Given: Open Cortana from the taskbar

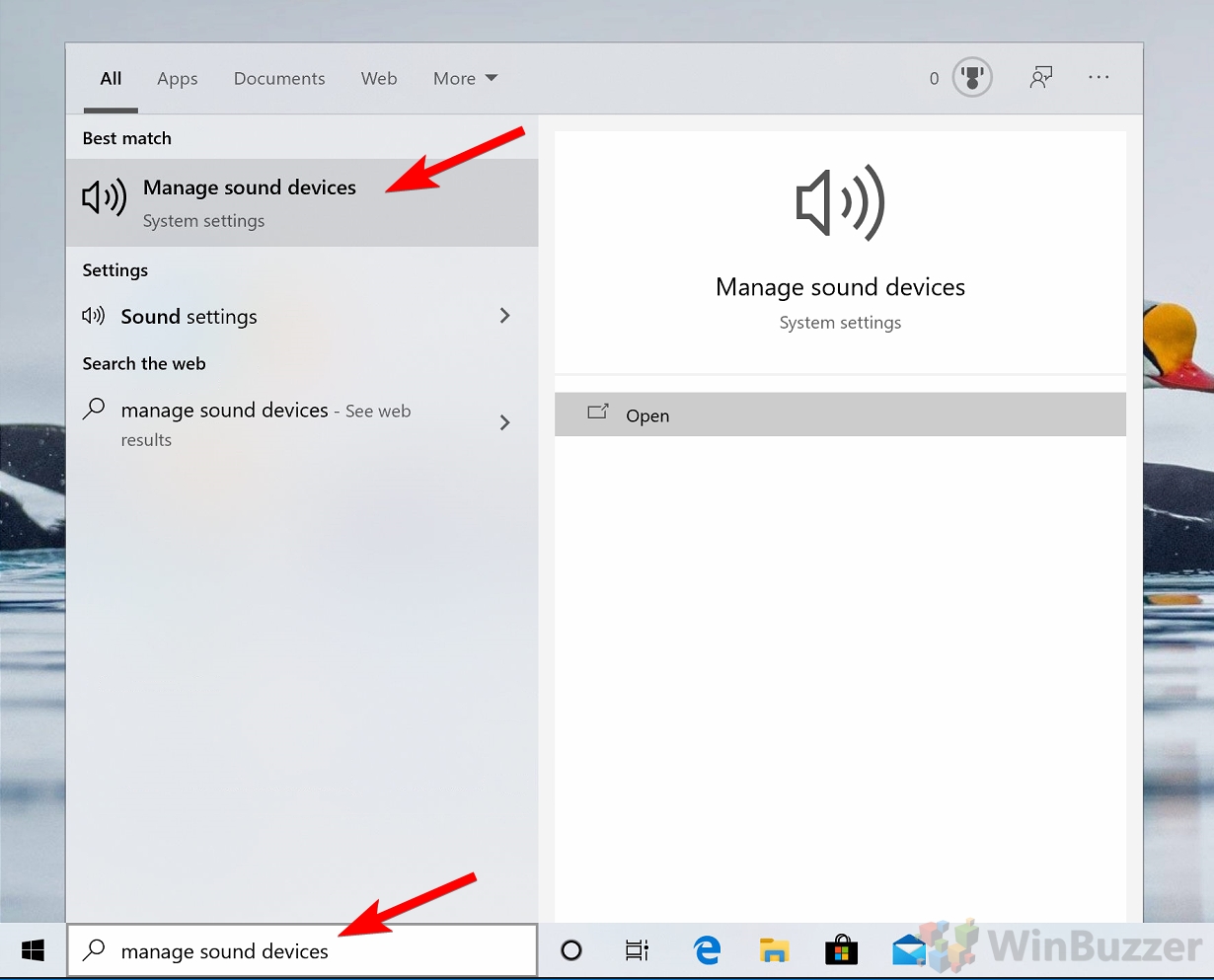Looking at the screenshot, I should 571,950.
